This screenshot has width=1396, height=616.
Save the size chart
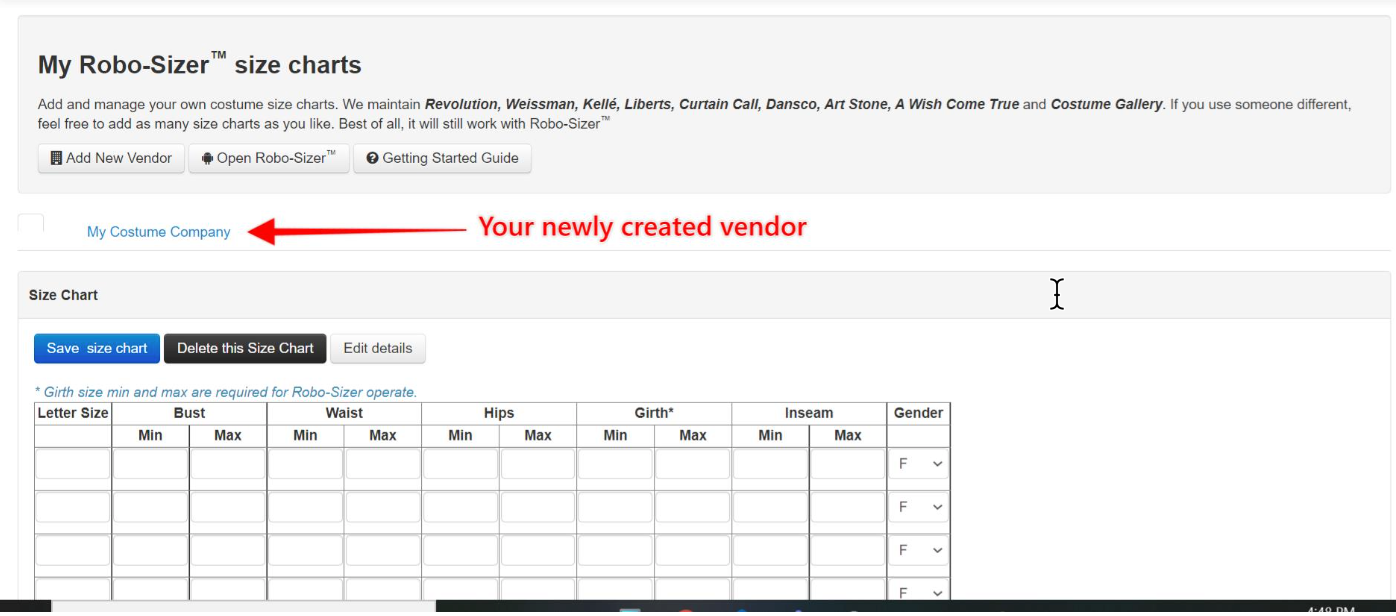tap(97, 348)
